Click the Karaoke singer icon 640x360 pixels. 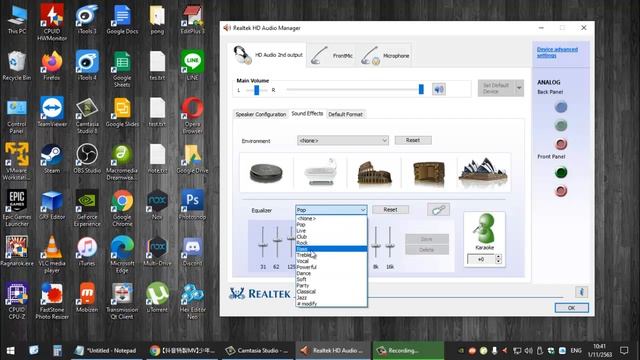(x=484, y=229)
